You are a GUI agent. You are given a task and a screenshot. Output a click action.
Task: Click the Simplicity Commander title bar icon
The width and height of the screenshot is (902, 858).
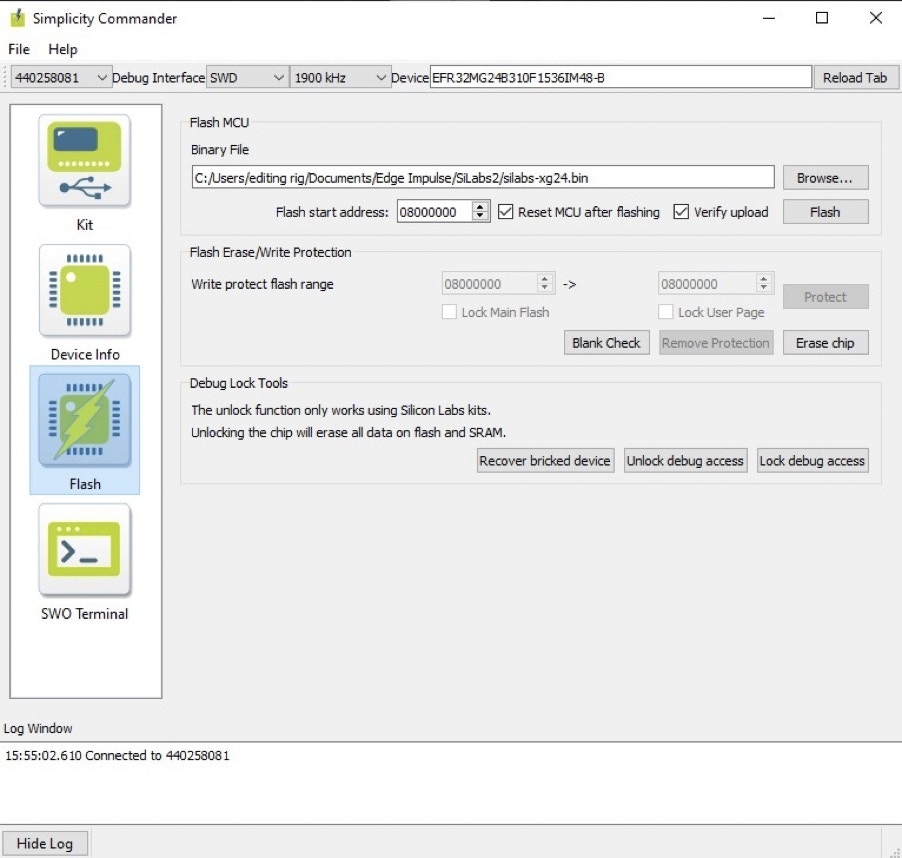[18, 18]
